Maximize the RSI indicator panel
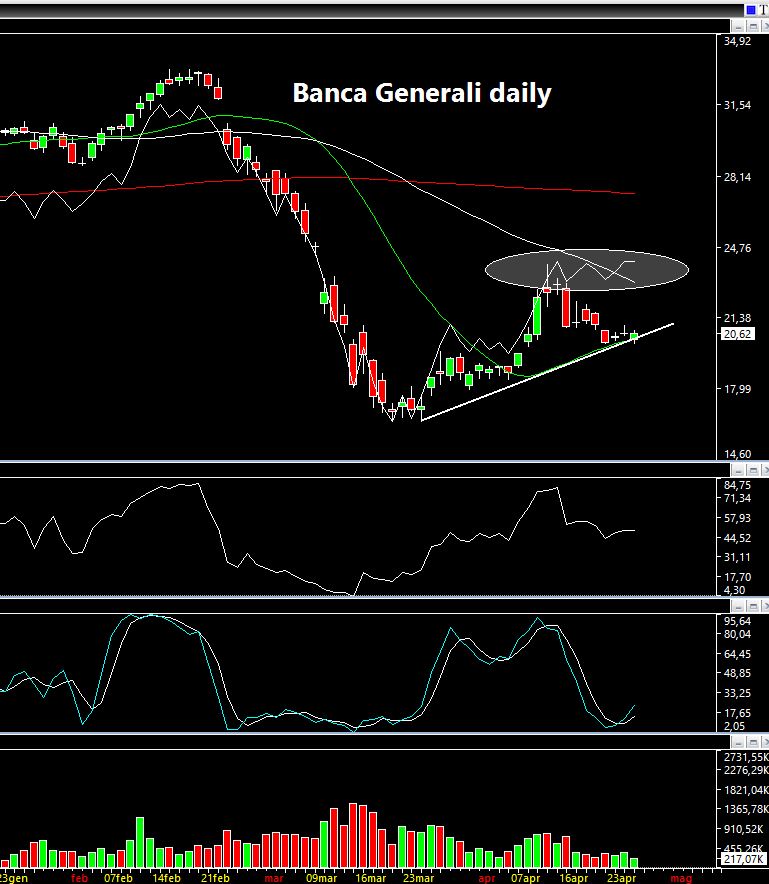The image size is (769, 884). click(753, 470)
